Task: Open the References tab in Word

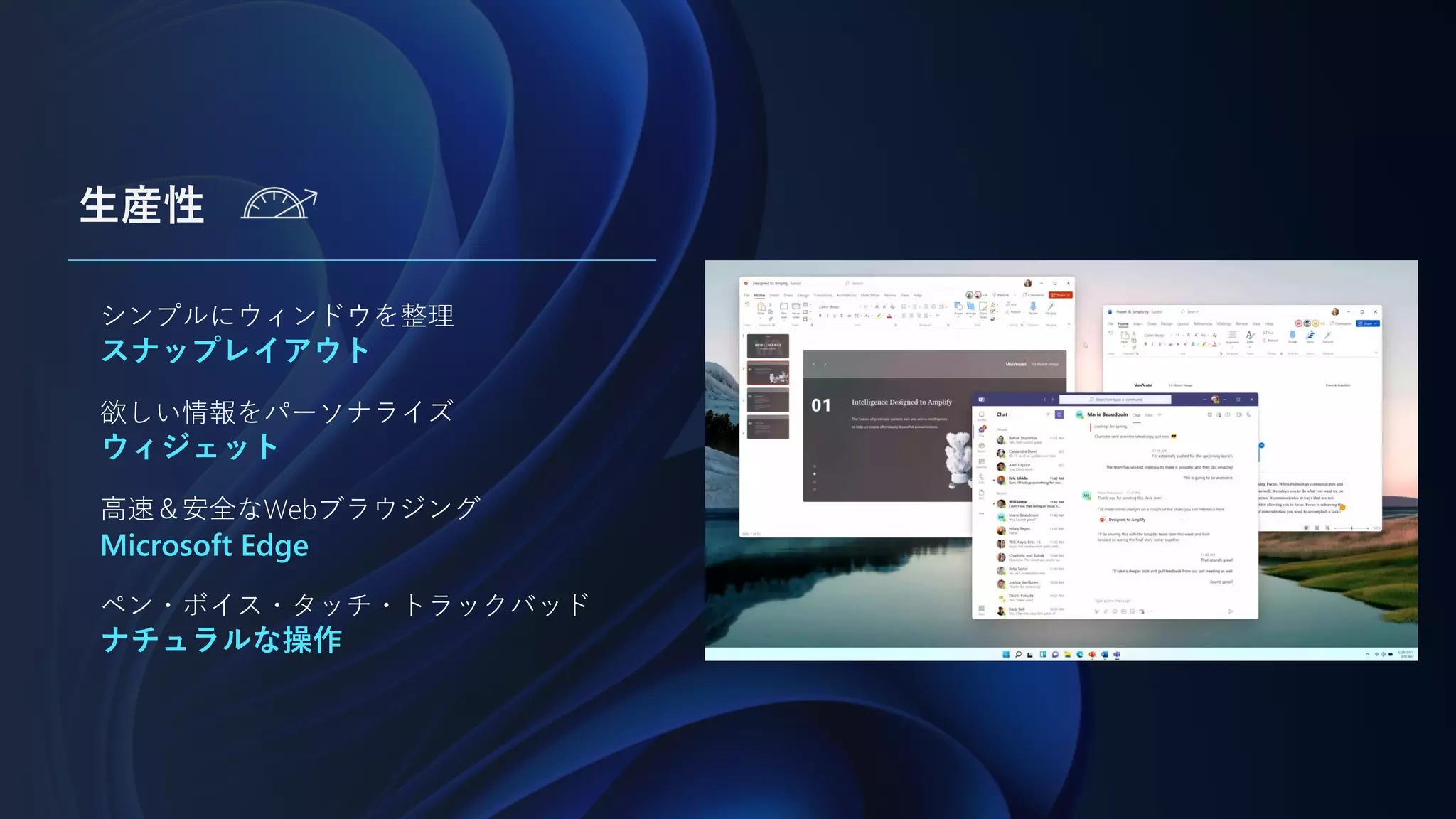Action: tap(1203, 323)
